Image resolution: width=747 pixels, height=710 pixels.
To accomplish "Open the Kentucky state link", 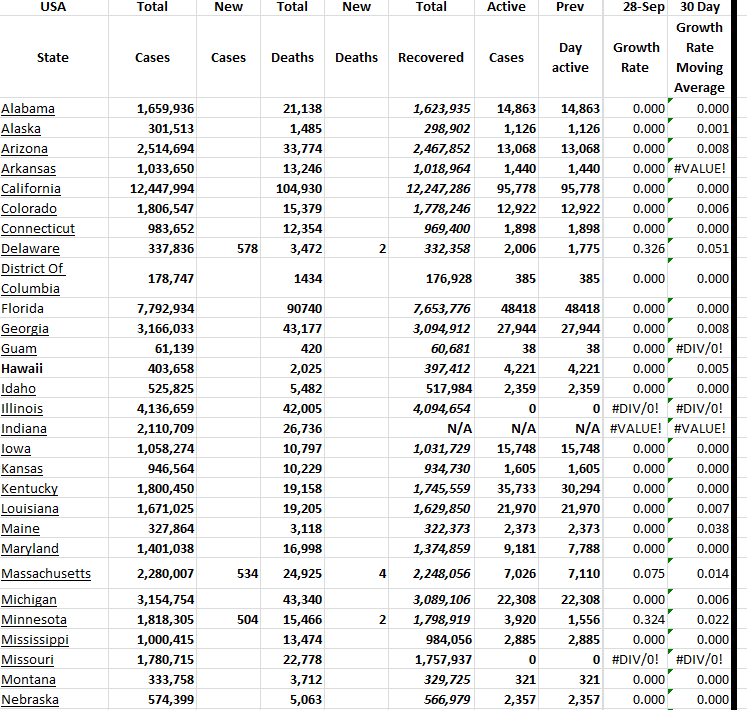I will [x=30, y=488].
